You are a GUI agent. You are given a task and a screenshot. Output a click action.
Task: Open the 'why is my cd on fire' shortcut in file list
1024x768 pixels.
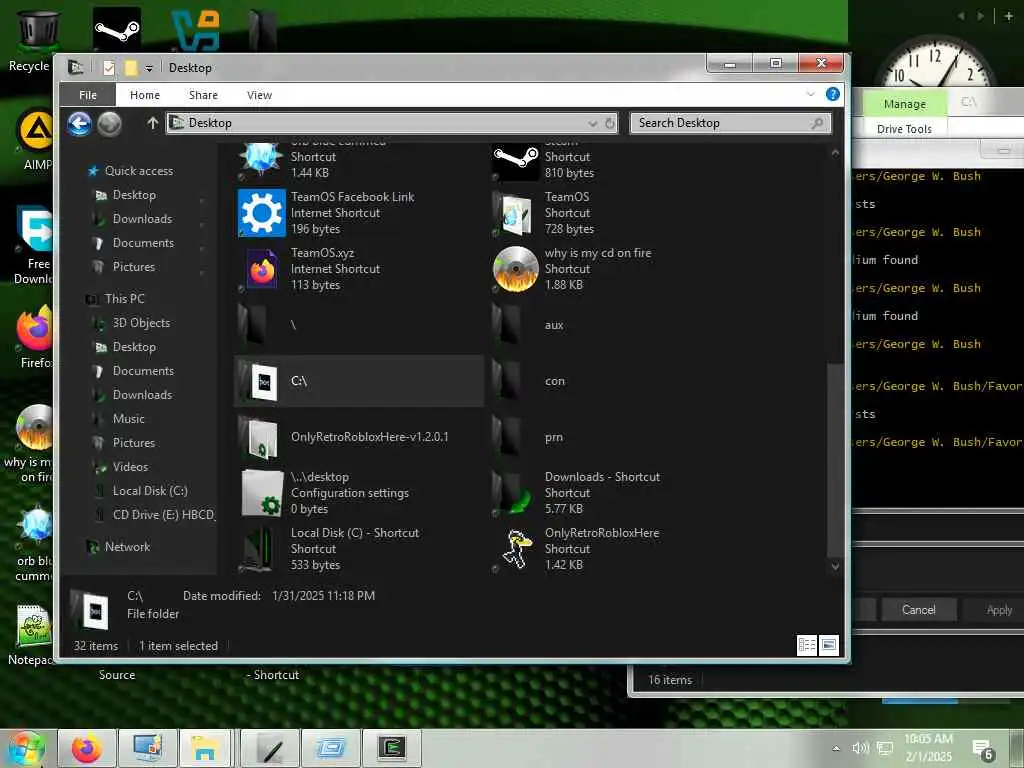[x=515, y=269]
